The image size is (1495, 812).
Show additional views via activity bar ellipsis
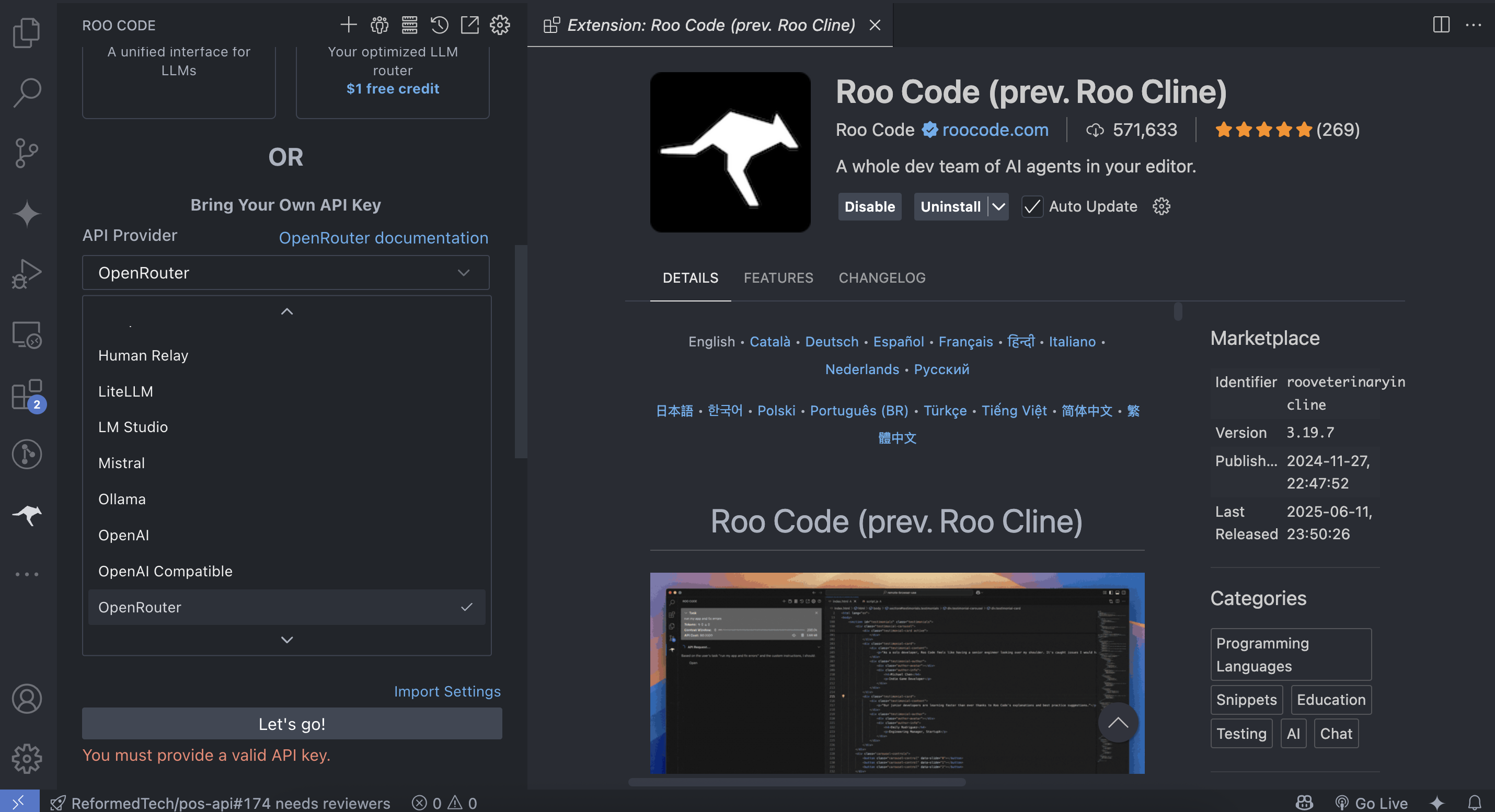(27, 574)
